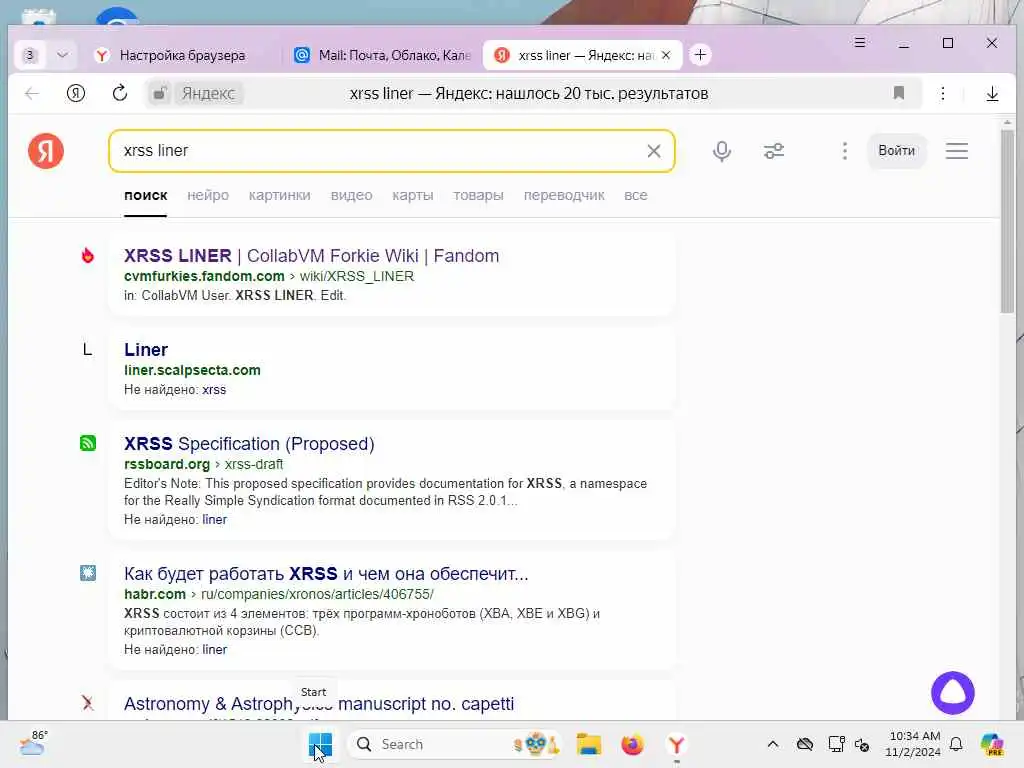The width and height of the screenshot is (1024, 768).
Task: Select the нейро search category
Action: coord(208,195)
